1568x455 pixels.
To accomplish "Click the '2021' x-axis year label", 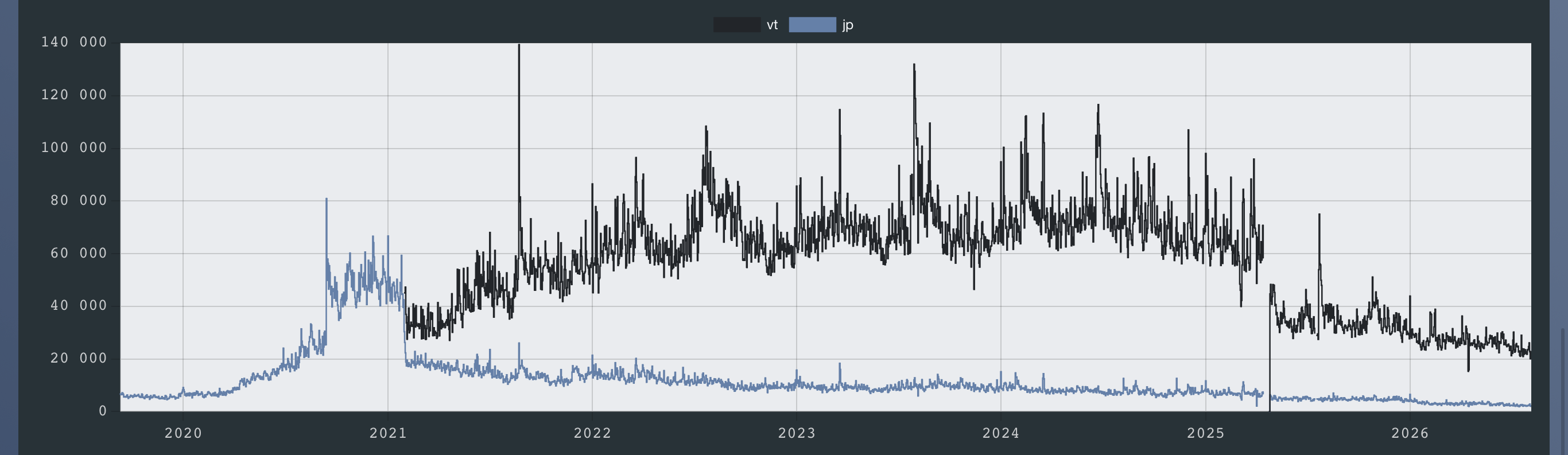I will tap(389, 433).
